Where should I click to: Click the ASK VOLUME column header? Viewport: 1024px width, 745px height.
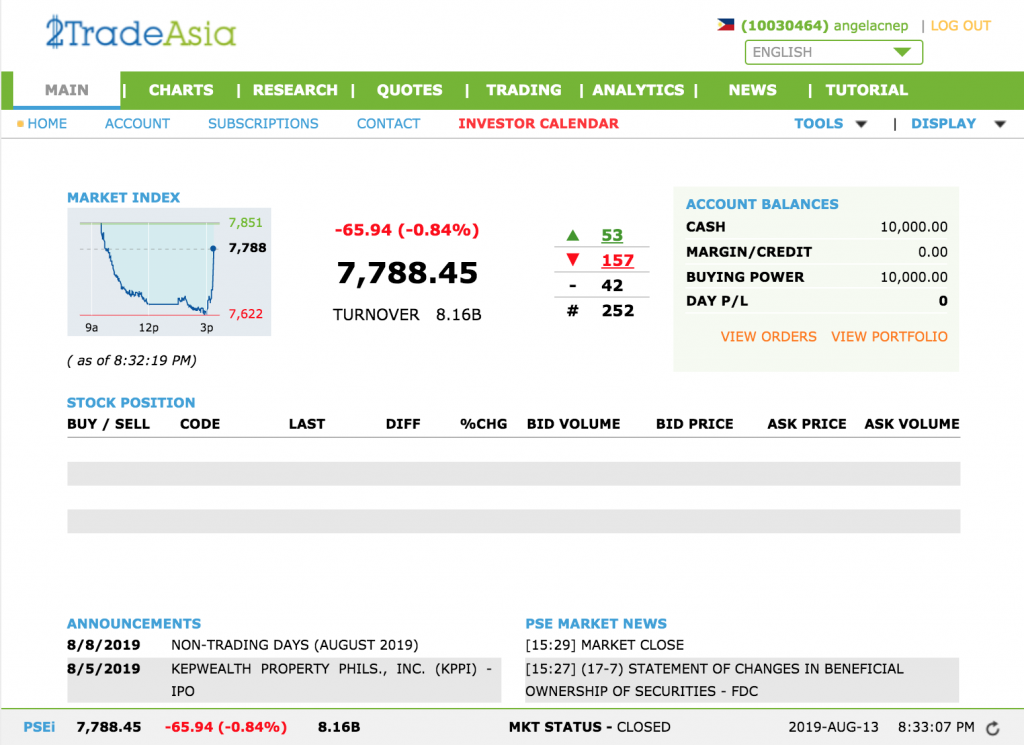point(912,424)
